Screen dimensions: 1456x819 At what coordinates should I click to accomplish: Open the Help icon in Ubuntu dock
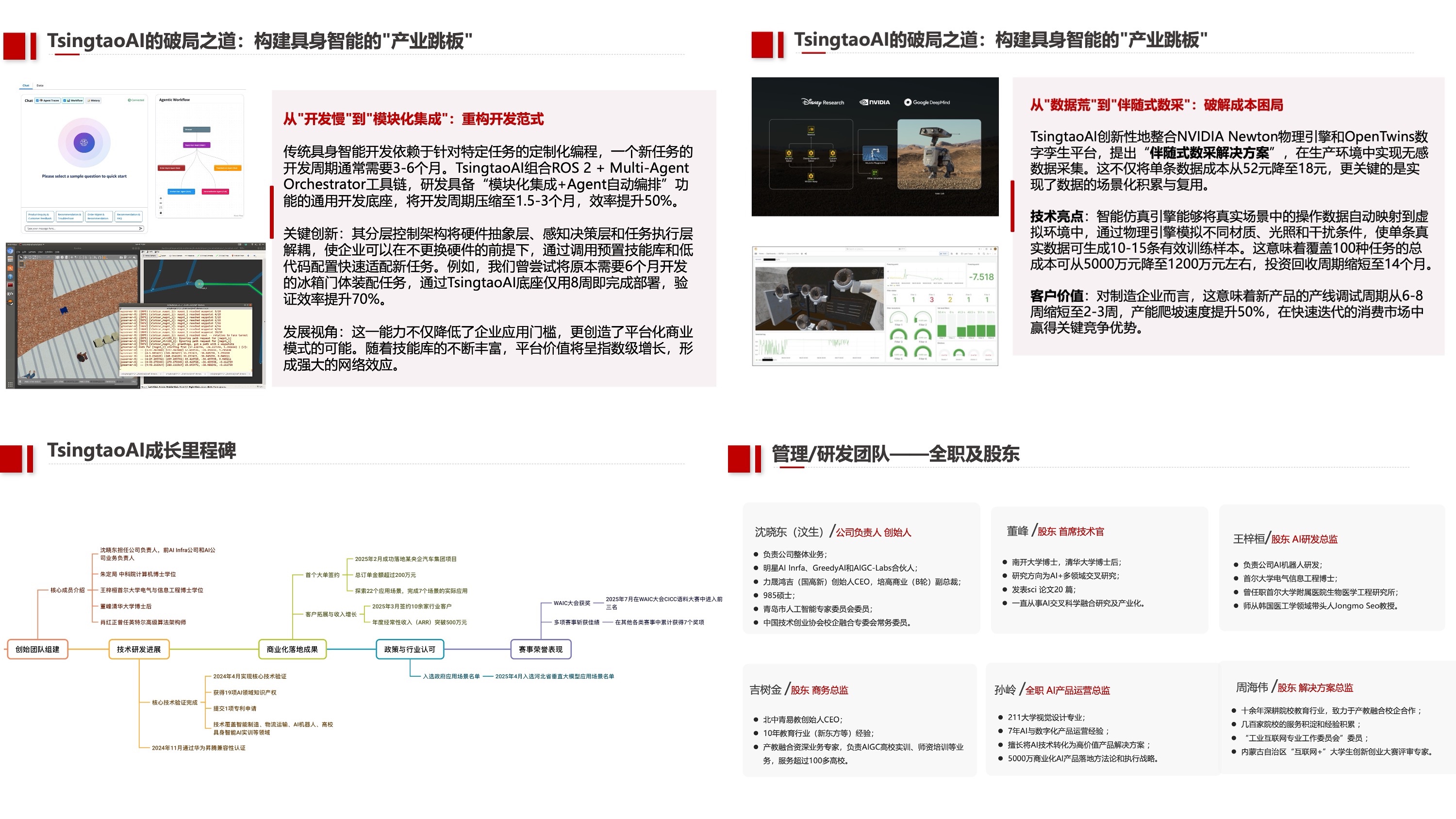tap(10, 277)
